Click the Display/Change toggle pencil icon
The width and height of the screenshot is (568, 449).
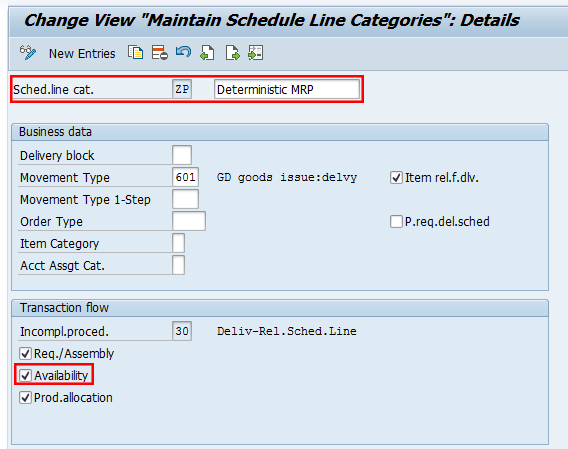28,53
